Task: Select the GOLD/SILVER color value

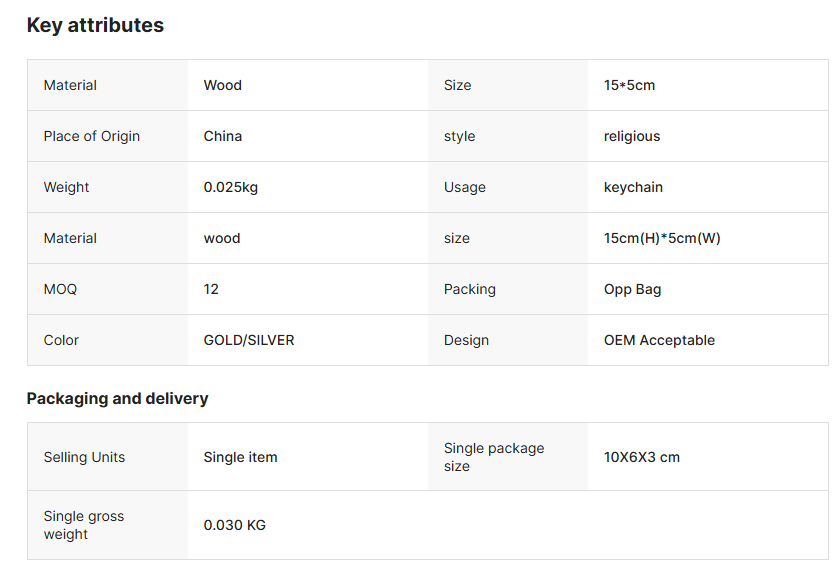Action: point(249,340)
